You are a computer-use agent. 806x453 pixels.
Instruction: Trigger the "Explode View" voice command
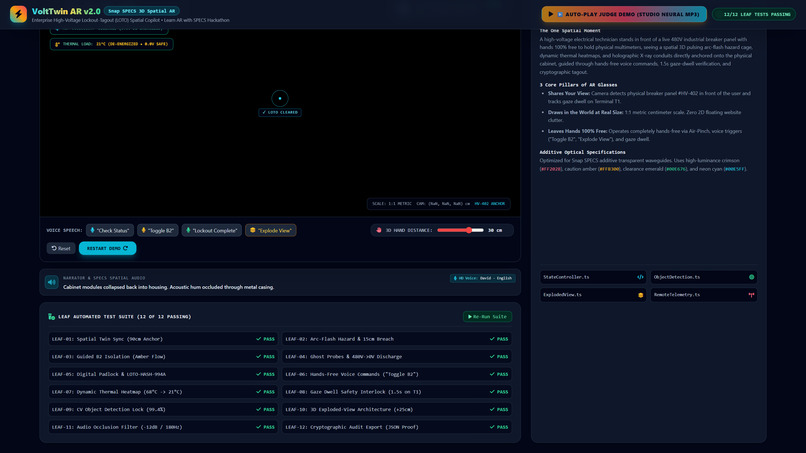(x=271, y=230)
